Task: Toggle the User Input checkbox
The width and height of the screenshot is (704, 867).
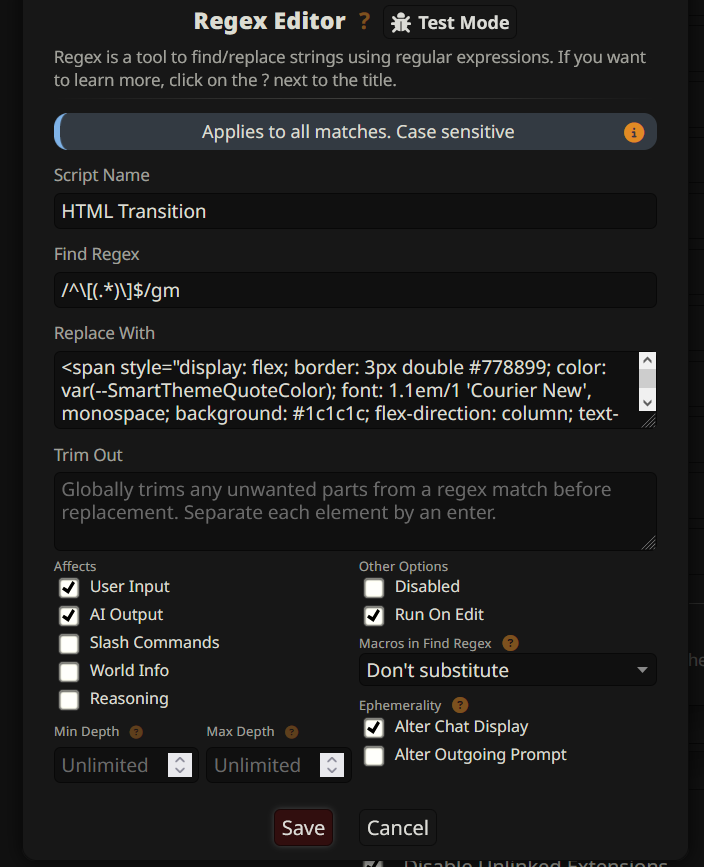Action: click(x=69, y=587)
